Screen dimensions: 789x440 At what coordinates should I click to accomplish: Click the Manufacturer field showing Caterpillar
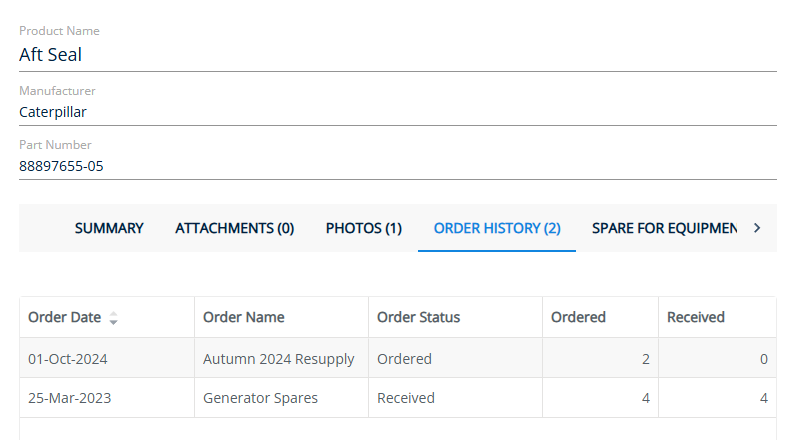click(x=397, y=112)
